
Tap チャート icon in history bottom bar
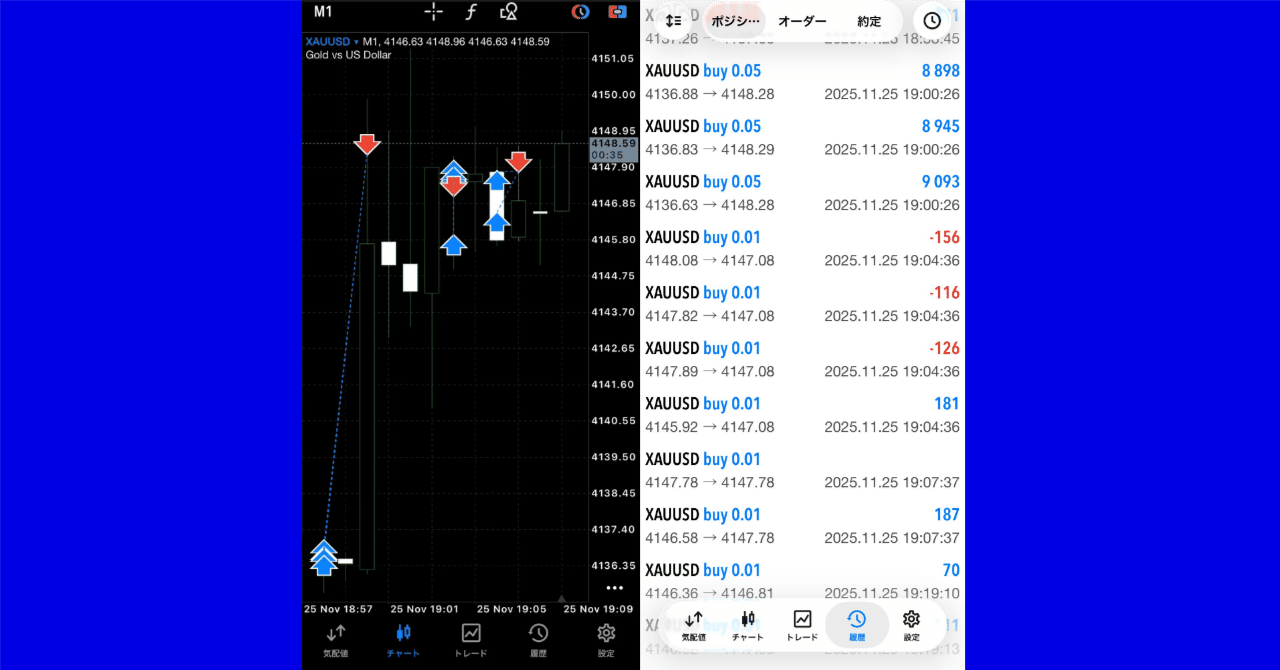point(747,626)
